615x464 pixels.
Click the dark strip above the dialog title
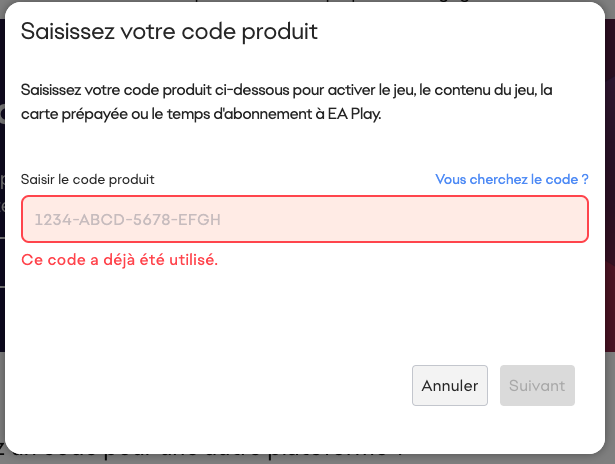[x=300, y=4]
